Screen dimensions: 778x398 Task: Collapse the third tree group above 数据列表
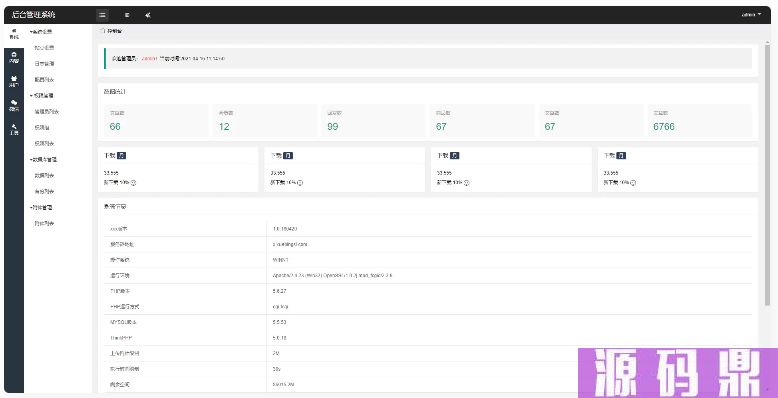pos(43,160)
